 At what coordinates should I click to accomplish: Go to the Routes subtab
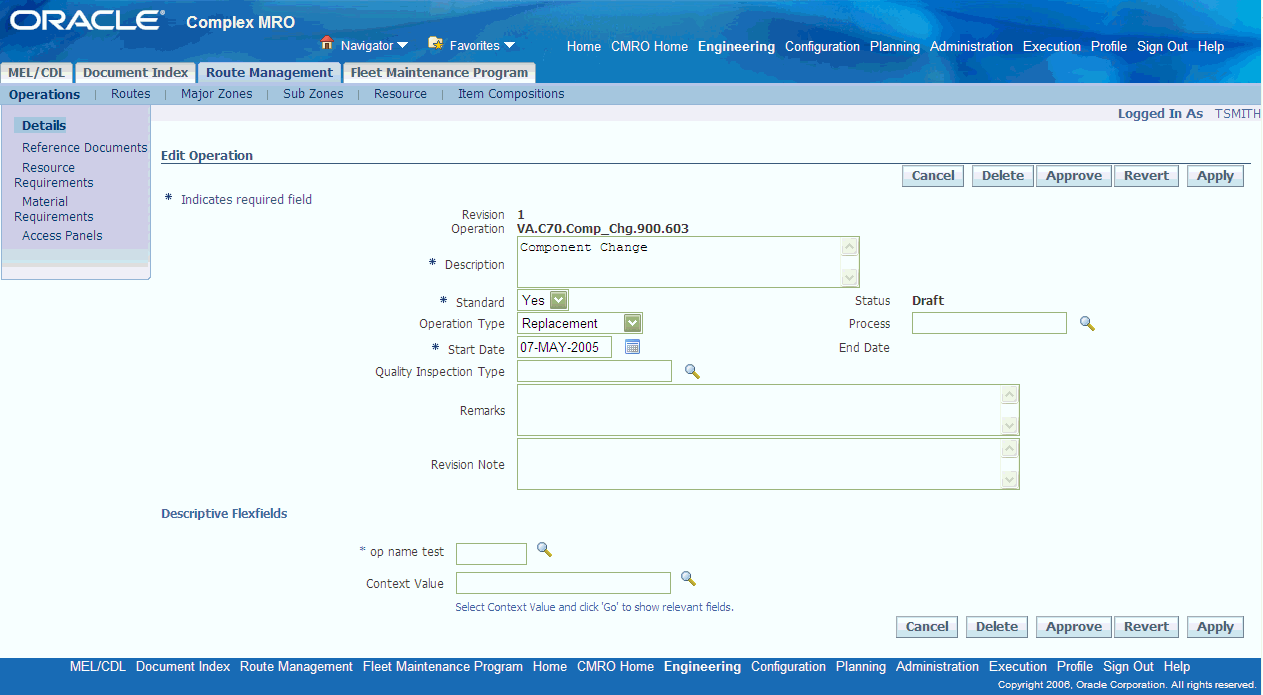click(x=131, y=94)
